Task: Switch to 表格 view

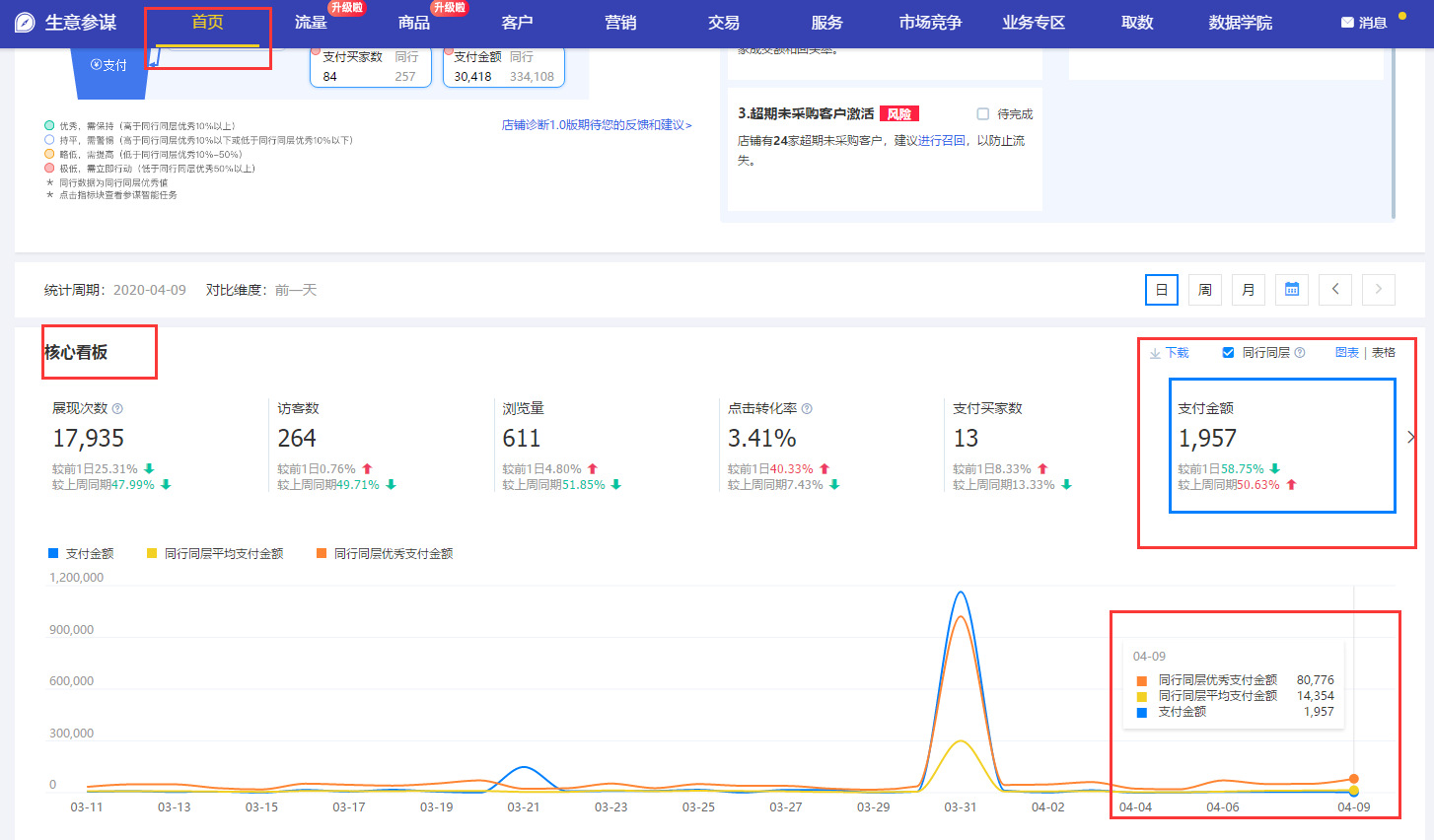Action: 1384,353
